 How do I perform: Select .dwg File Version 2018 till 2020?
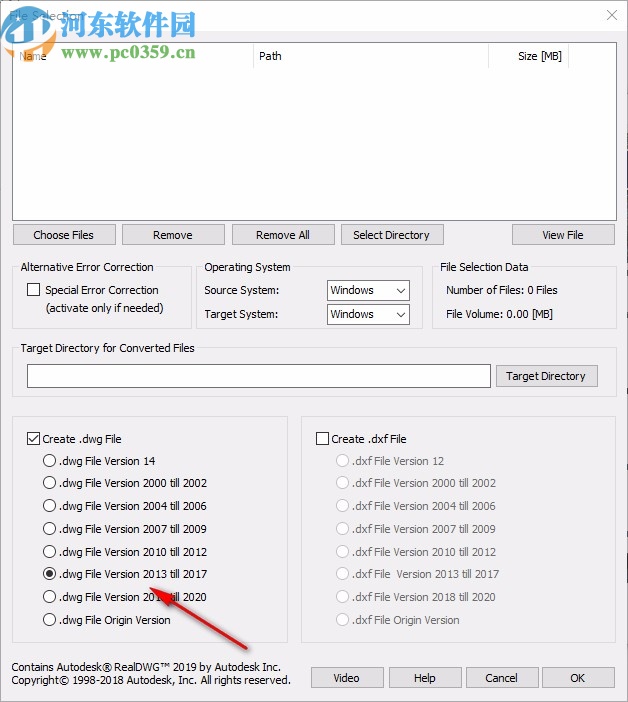click(x=49, y=597)
